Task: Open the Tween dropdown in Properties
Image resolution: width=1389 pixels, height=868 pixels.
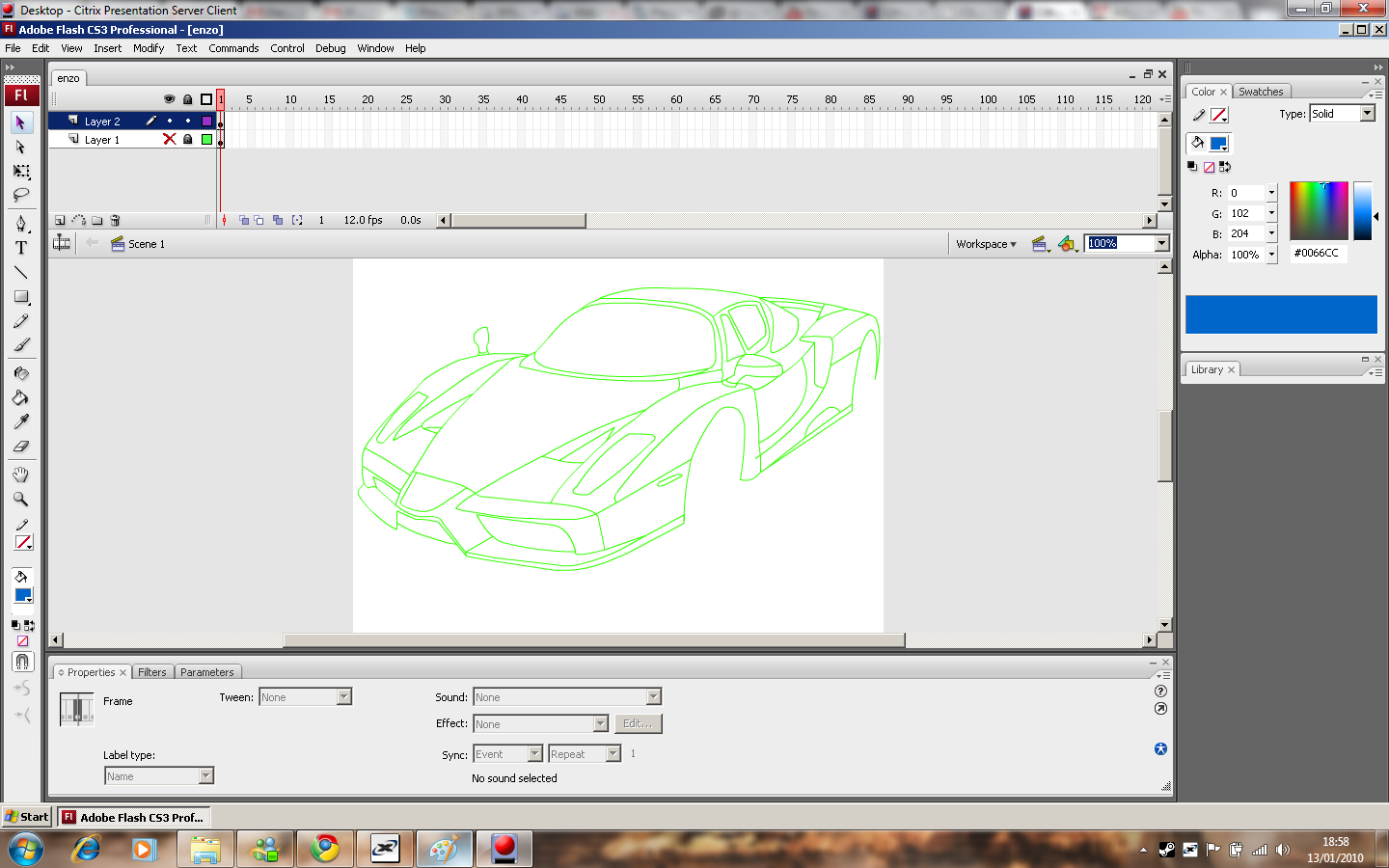Action: tap(344, 697)
